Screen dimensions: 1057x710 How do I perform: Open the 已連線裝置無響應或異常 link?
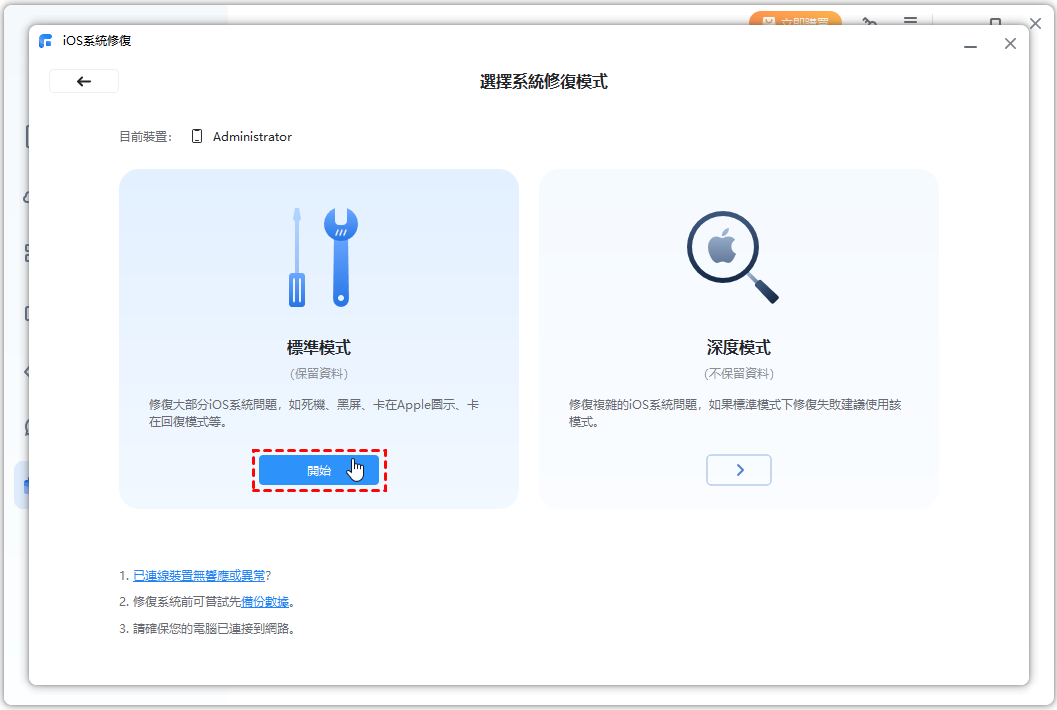pyautogui.click(x=199, y=576)
